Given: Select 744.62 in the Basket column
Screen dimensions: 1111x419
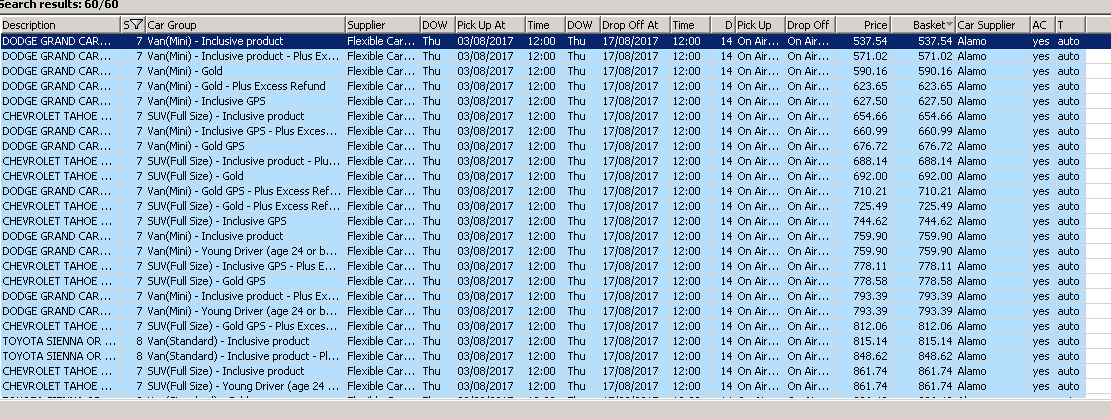Looking at the screenshot, I should click(923, 221).
